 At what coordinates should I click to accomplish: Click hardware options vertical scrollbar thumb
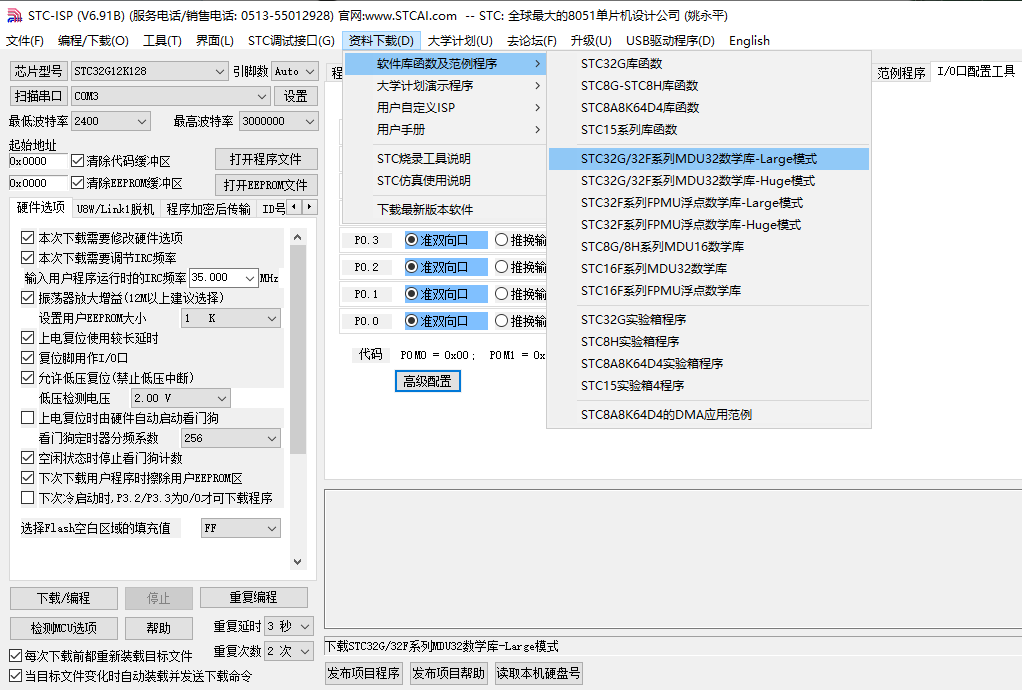tap(298, 349)
